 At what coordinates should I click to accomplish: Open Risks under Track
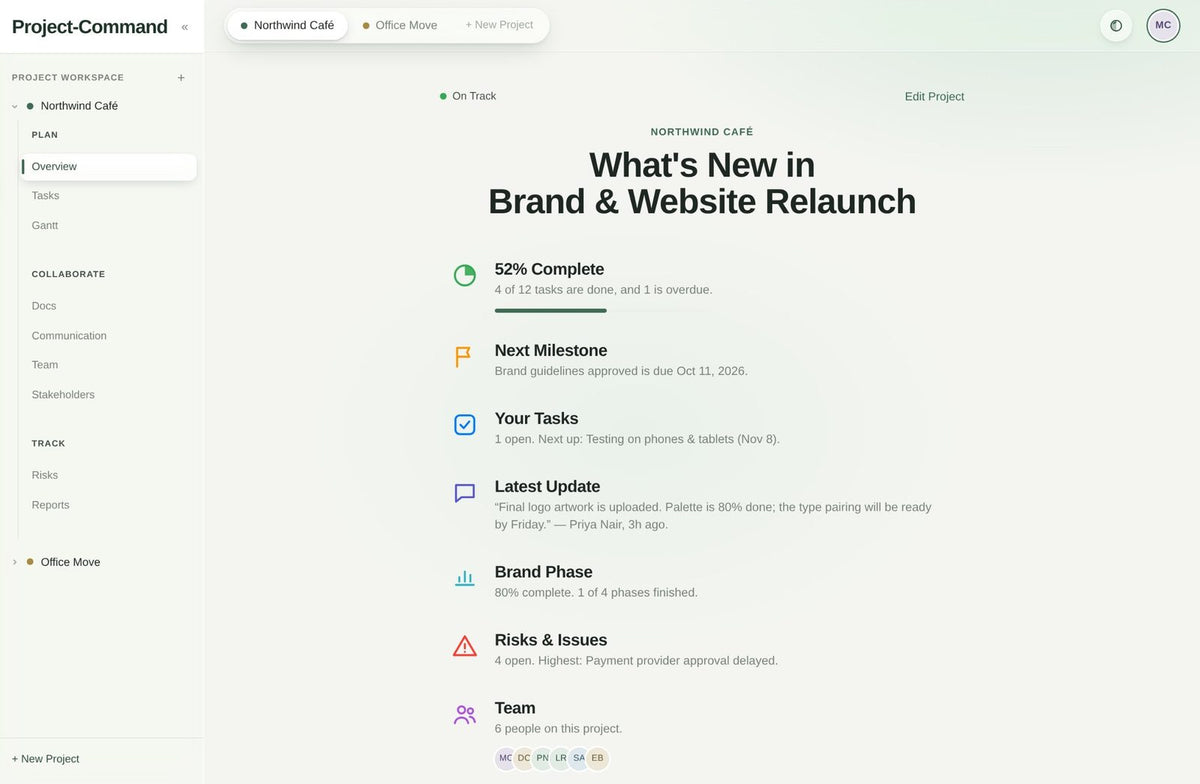coord(108,475)
